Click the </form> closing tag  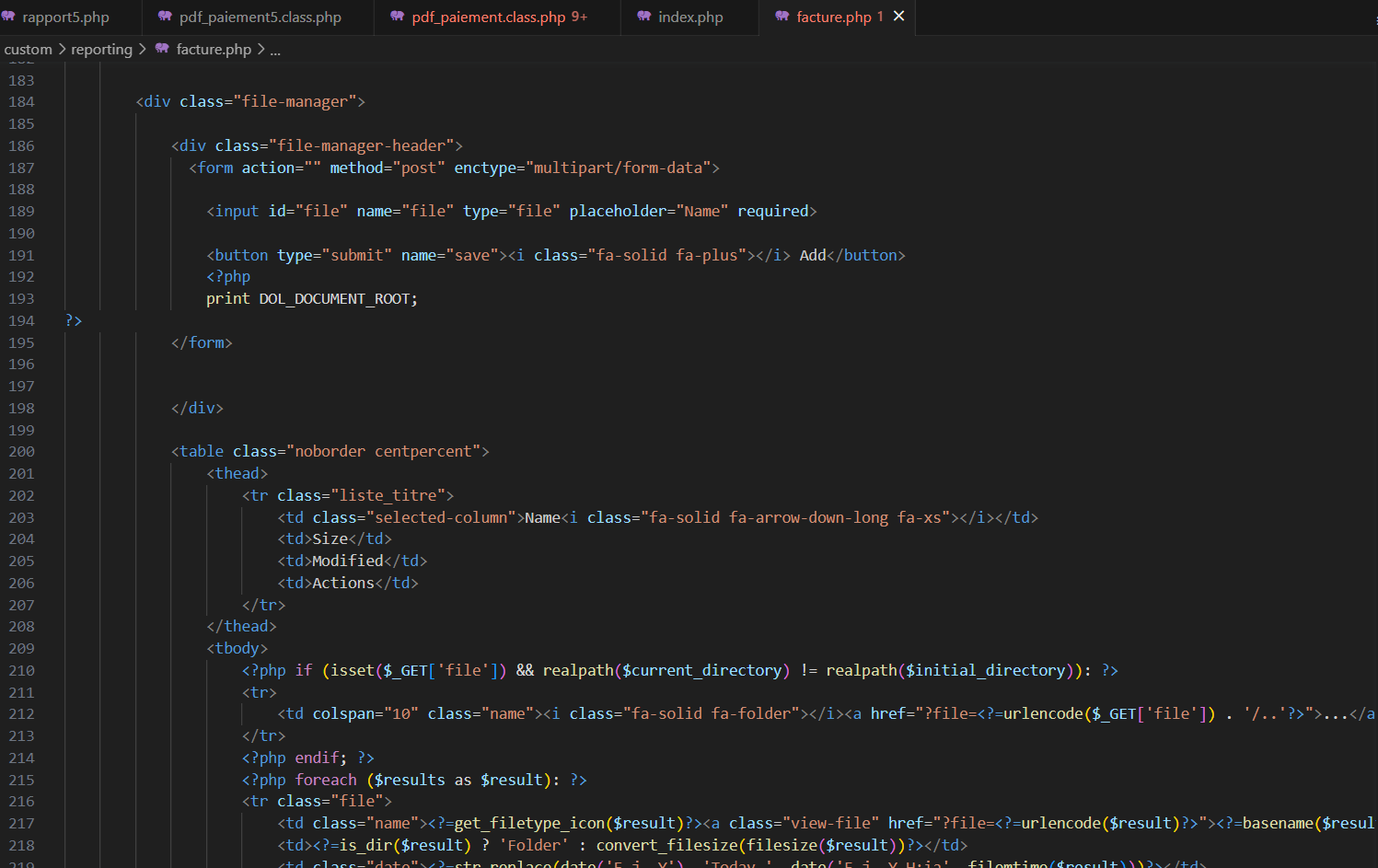[x=202, y=342]
